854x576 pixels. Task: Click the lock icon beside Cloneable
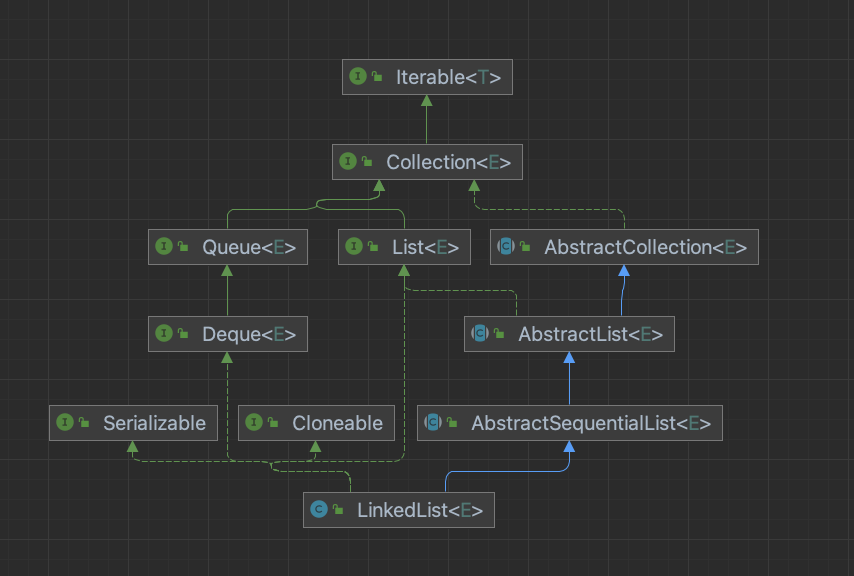273,422
